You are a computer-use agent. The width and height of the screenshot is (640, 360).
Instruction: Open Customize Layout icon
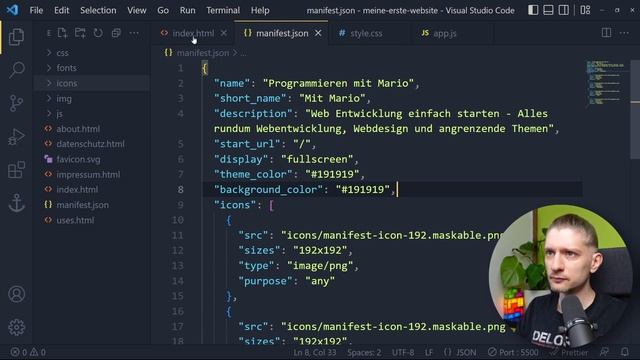[585, 10]
